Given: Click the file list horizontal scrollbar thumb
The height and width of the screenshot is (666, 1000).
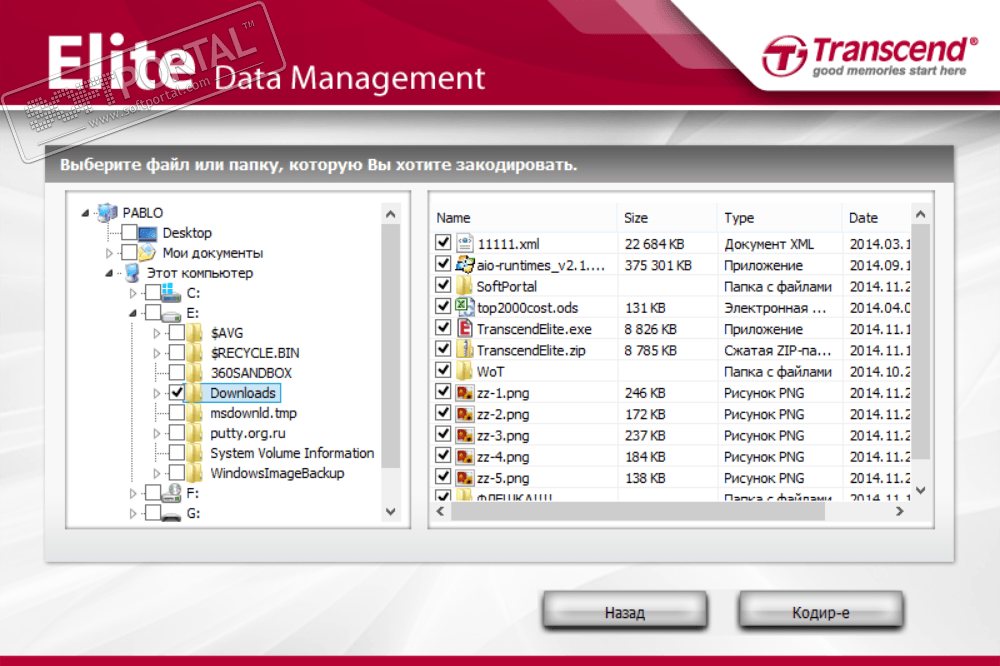Looking at the screenshot, I should [638, 511].
